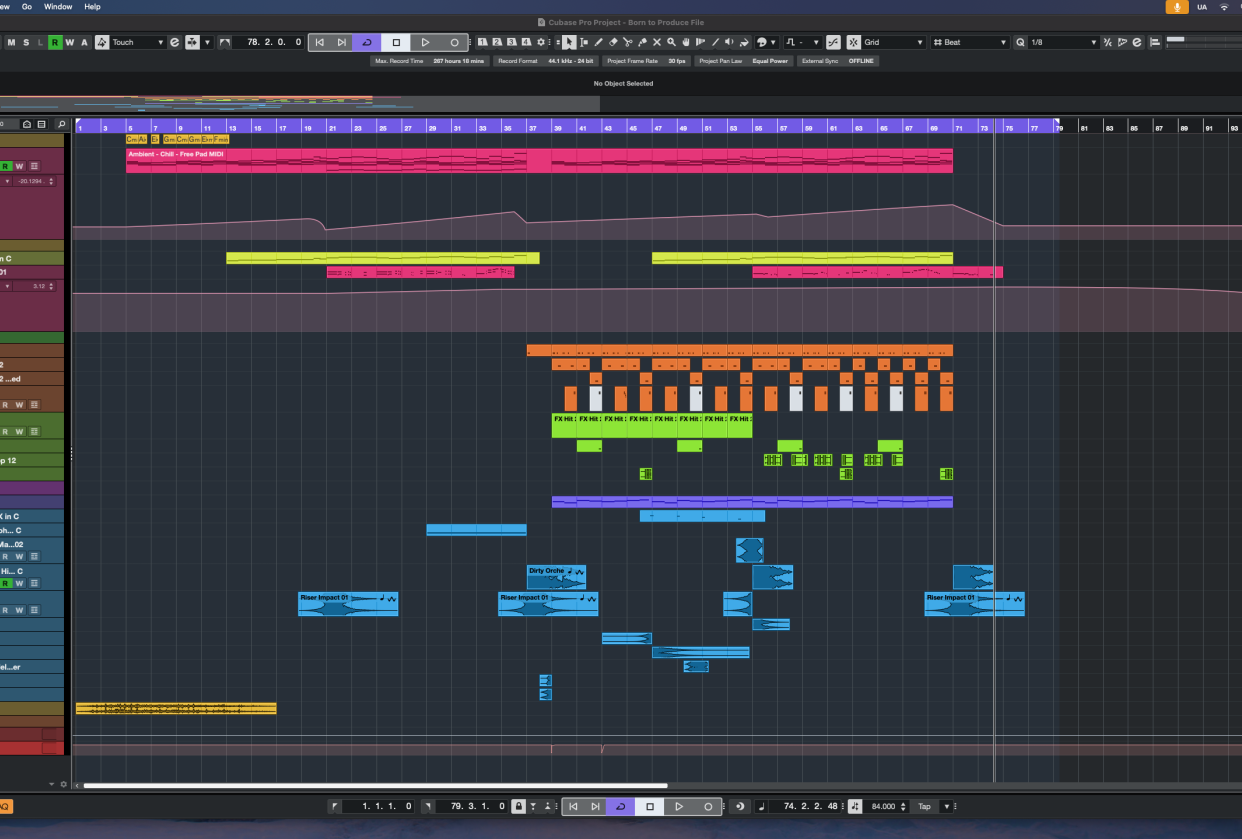1242x839 pixels.
Task: Toggle global Read automation R button
Action: (x=55, y=42)
